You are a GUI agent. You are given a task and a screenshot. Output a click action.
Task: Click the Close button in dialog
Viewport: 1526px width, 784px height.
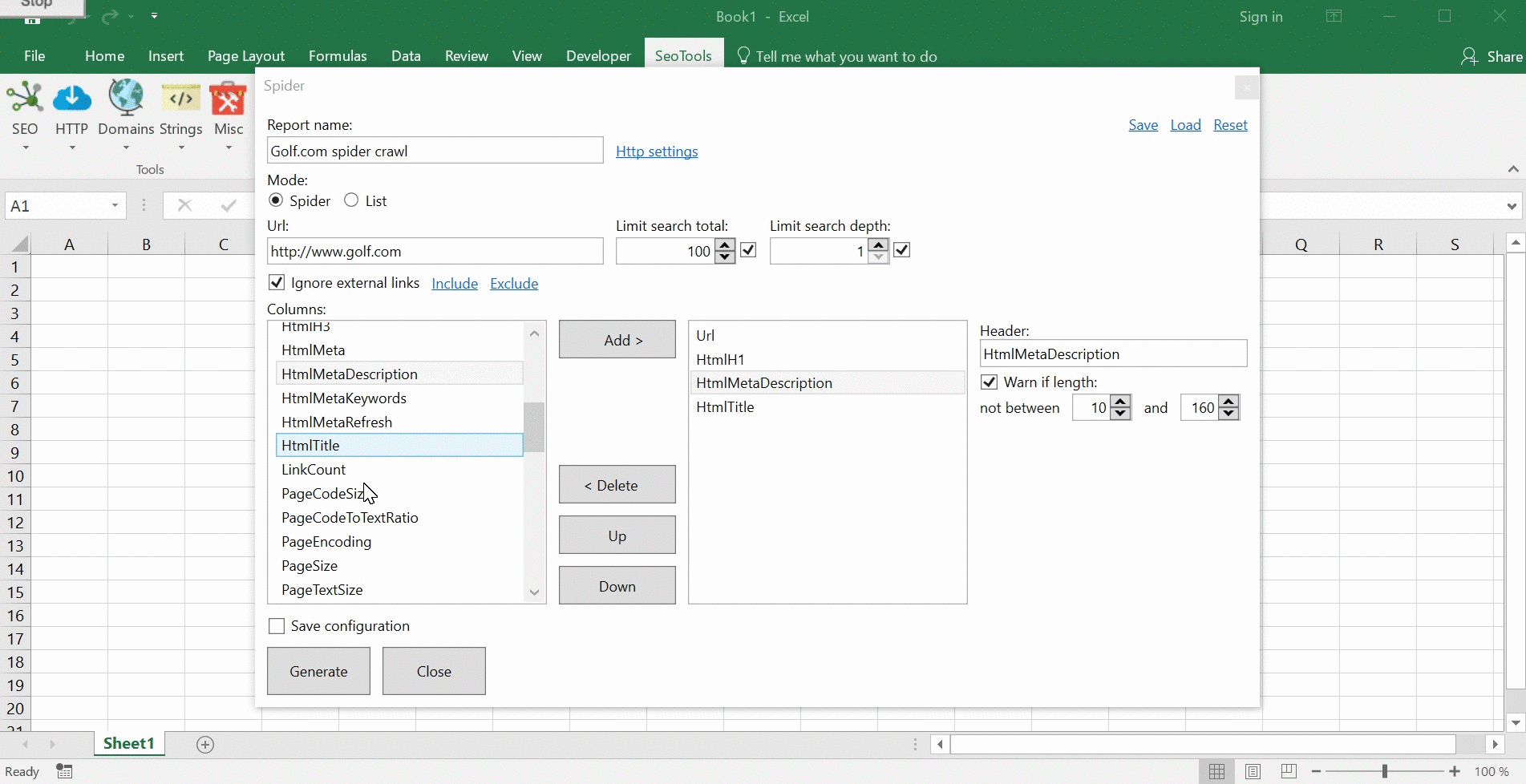pyautogui.click(x=434, y=671)
